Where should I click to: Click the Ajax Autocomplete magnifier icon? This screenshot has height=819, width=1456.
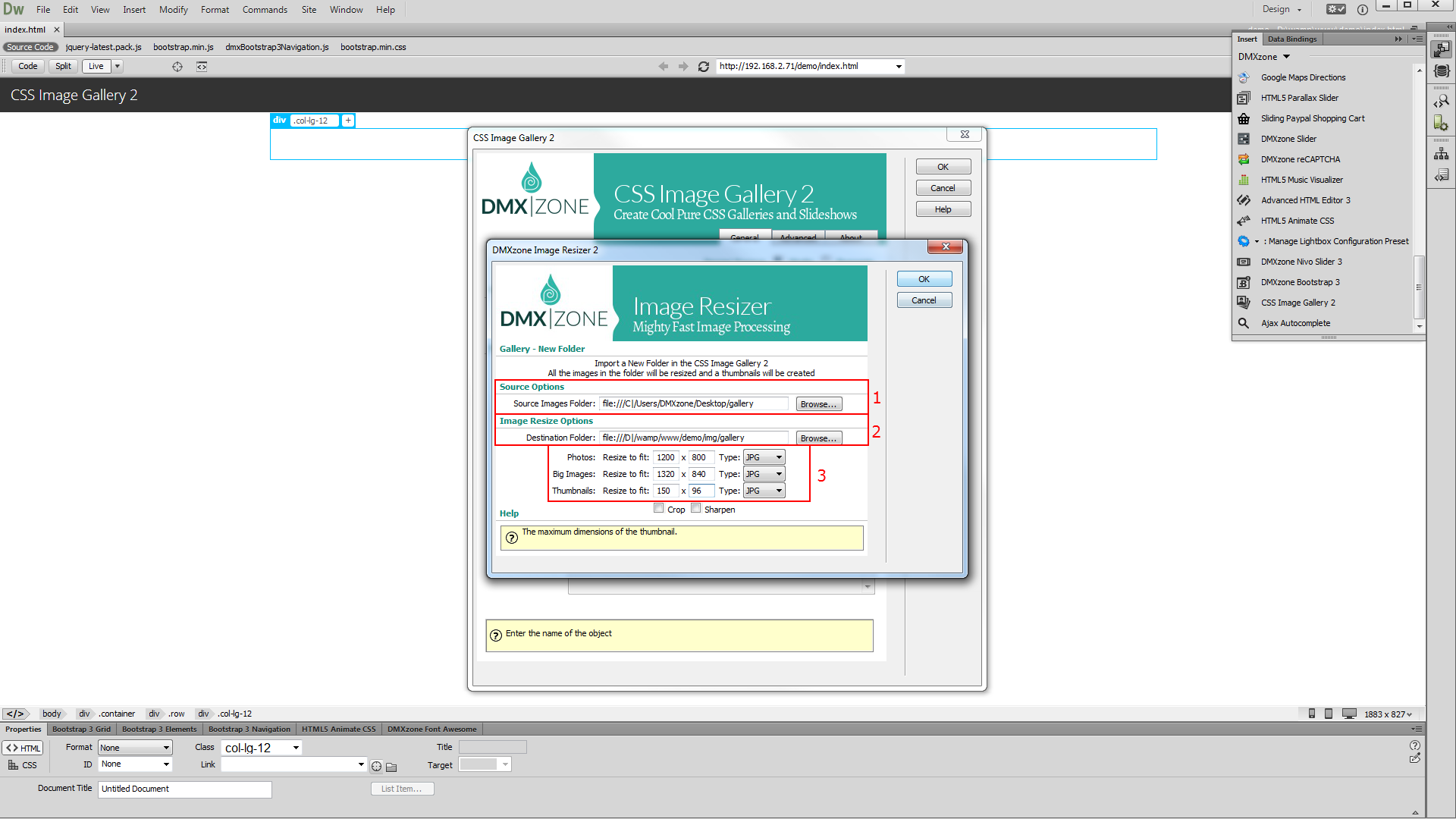click(x=1244, y=323)
